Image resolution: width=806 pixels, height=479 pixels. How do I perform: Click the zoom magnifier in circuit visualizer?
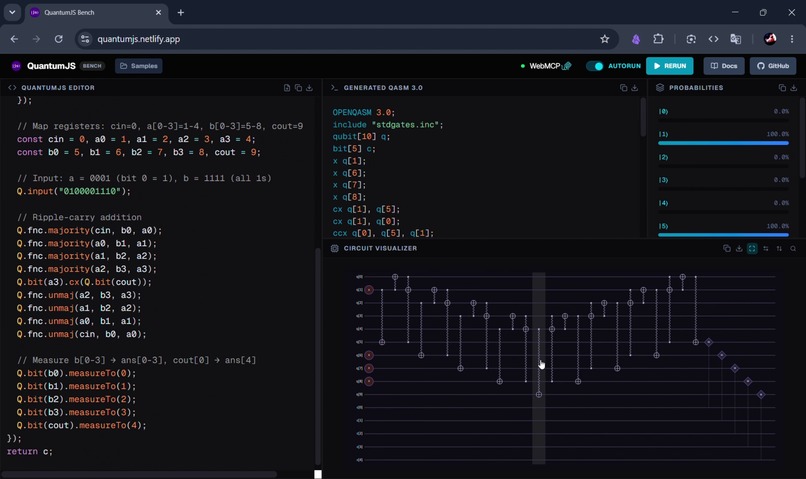click(793, 248)
